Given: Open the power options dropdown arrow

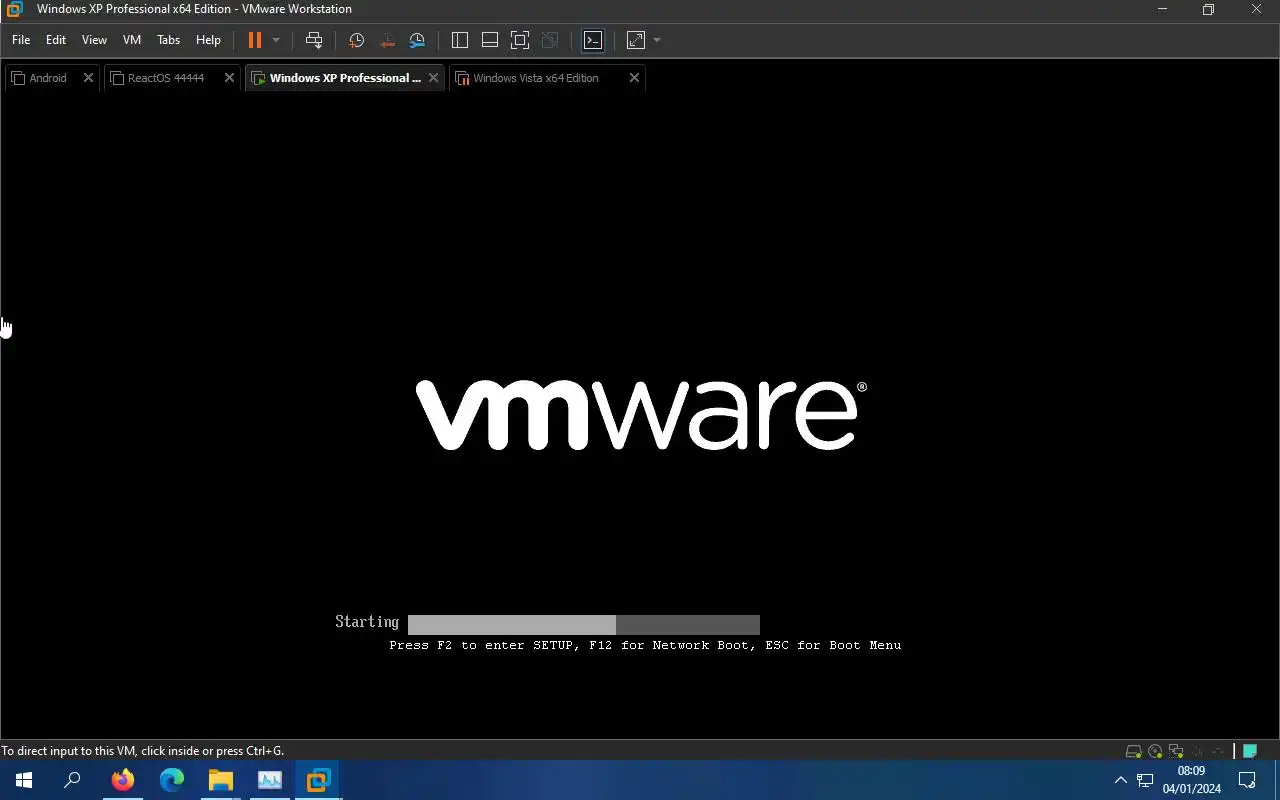Looking at the screenshot, I should point(276,40).
